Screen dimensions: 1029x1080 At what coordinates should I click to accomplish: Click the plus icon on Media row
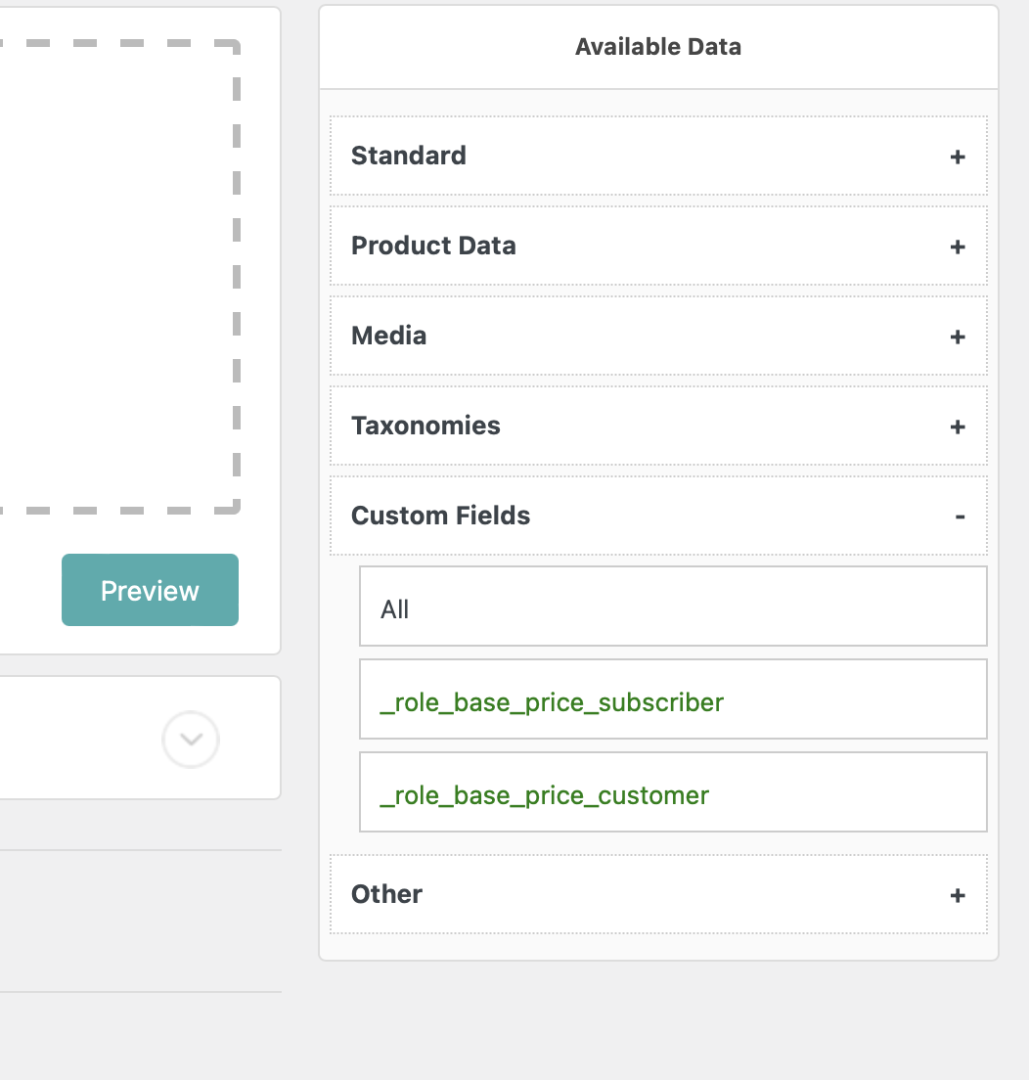(957, 337)
